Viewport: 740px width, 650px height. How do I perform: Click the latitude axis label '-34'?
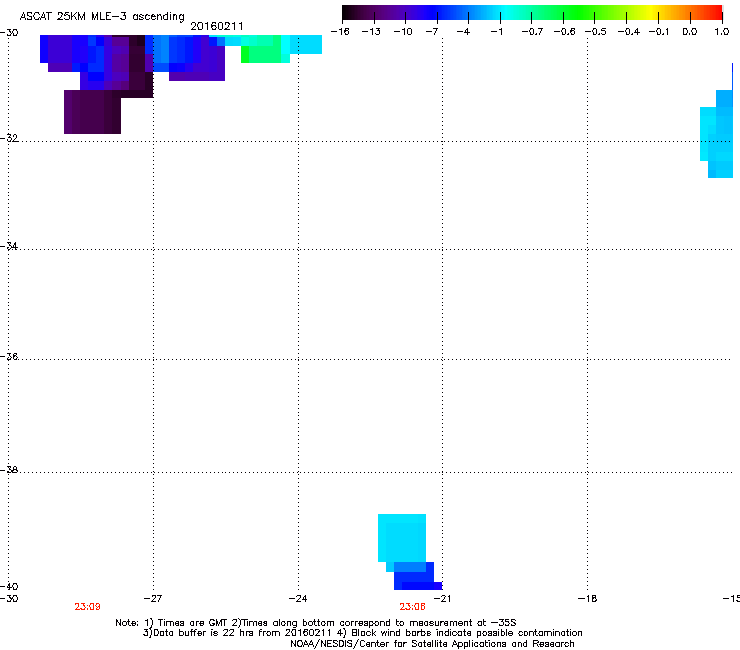(9, 246)
